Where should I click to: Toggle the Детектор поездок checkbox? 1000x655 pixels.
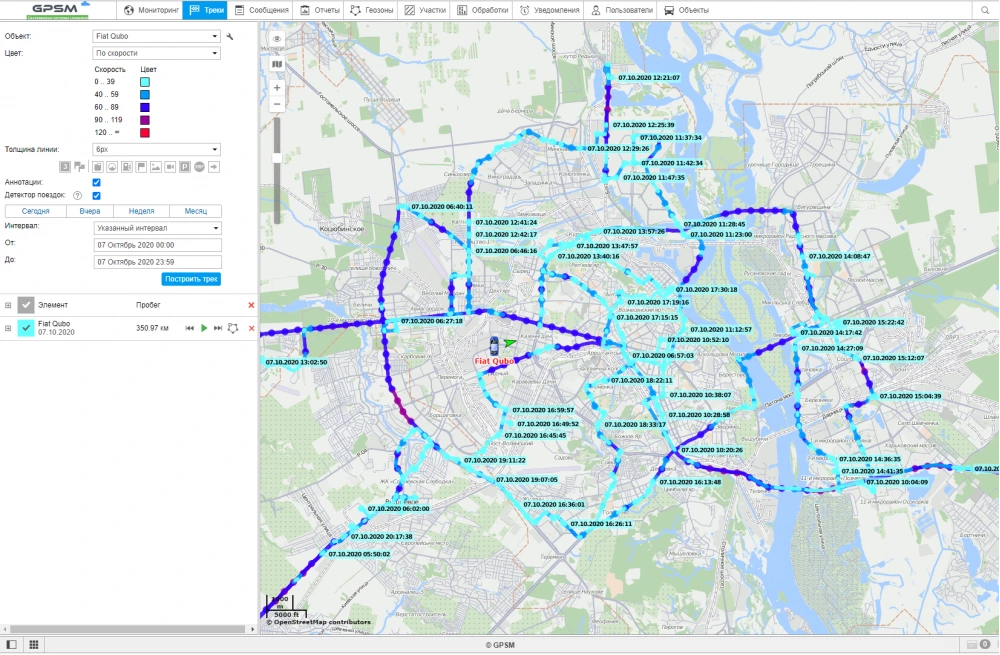pos(96,196)
